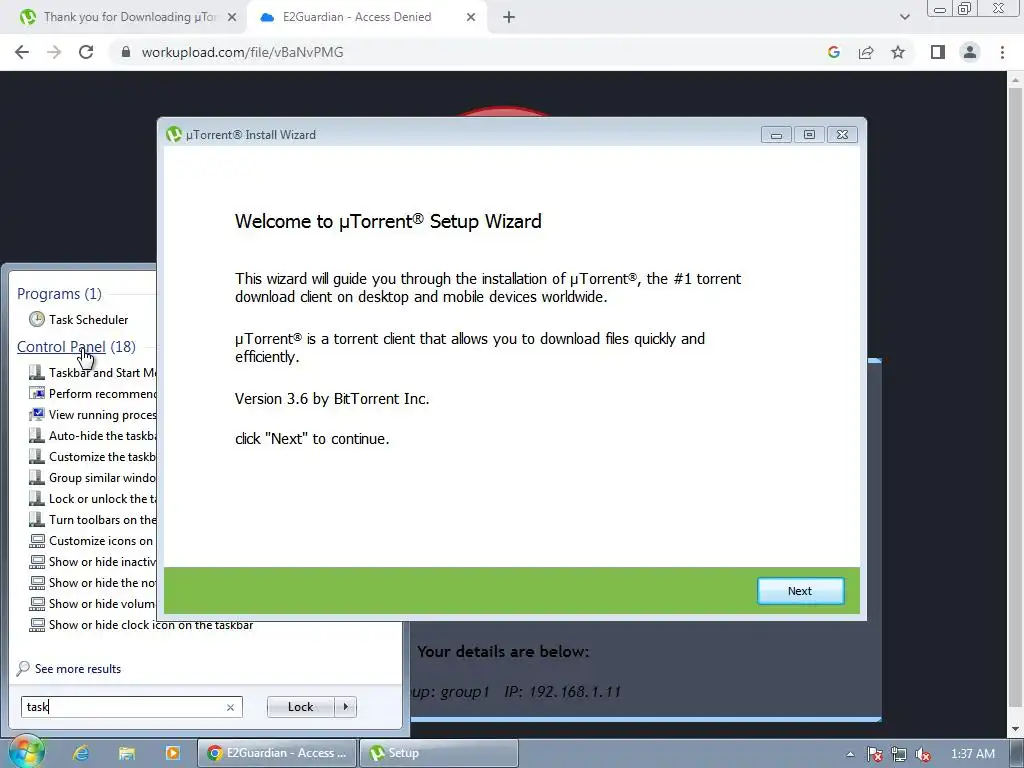
Task: Click the Programs (1) results header
Action: 59,294
